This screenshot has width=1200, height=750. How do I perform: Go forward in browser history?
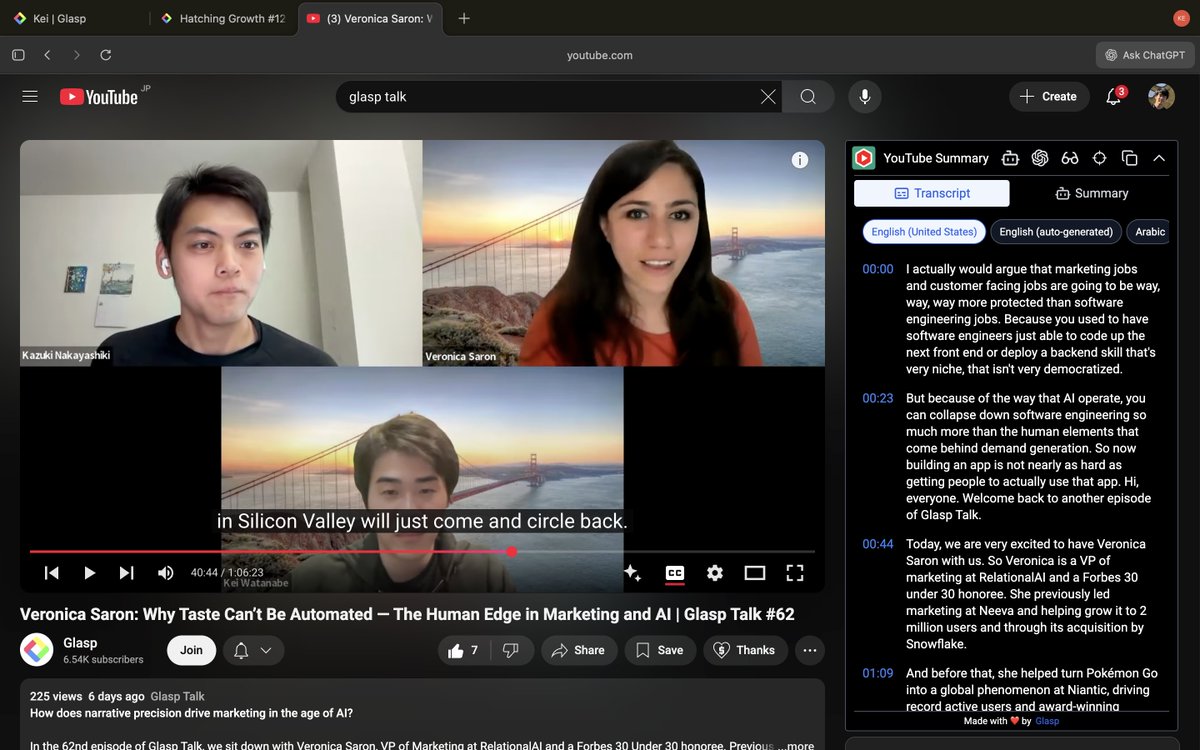click(x=76, y=55)
